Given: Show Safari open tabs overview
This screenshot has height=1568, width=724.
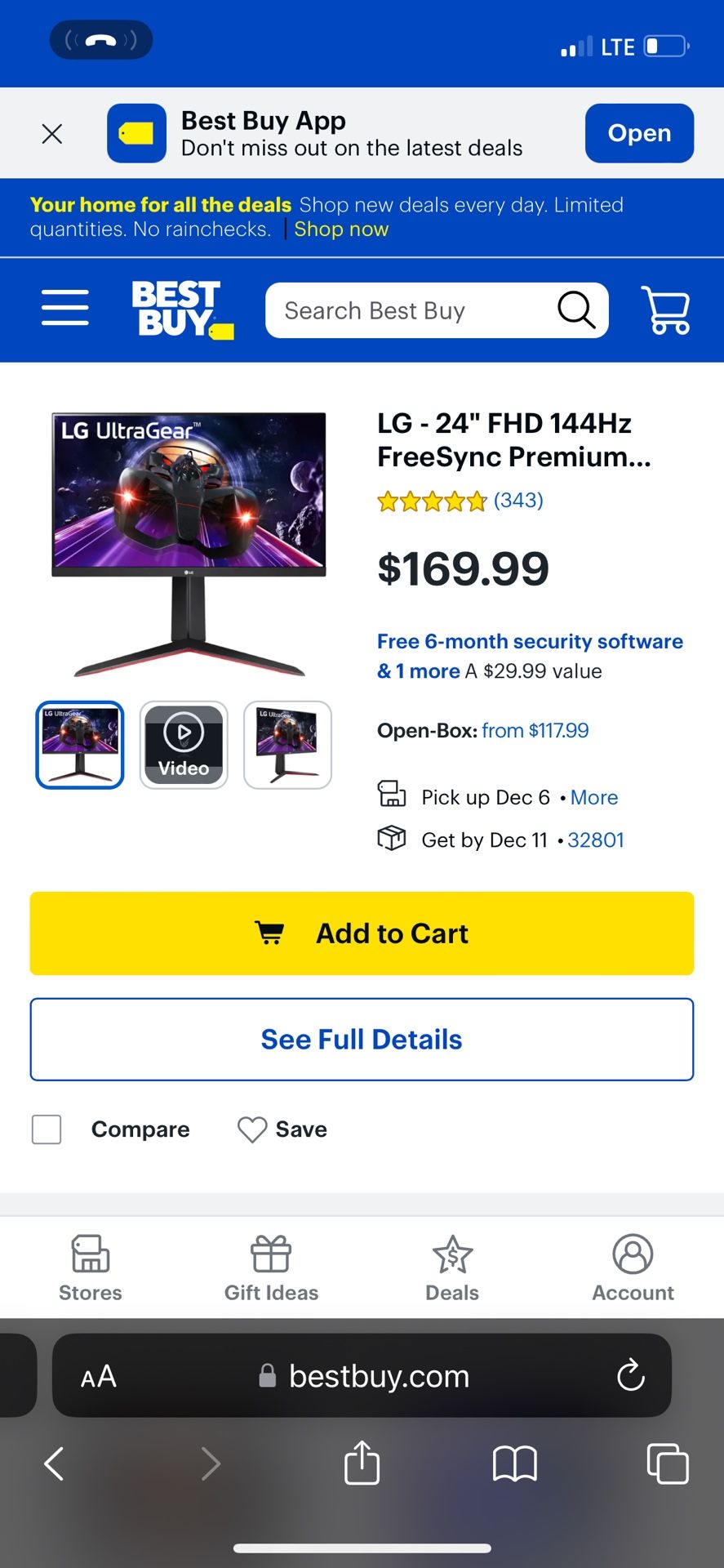Looking at the screenshot, I should (667, 1463).
